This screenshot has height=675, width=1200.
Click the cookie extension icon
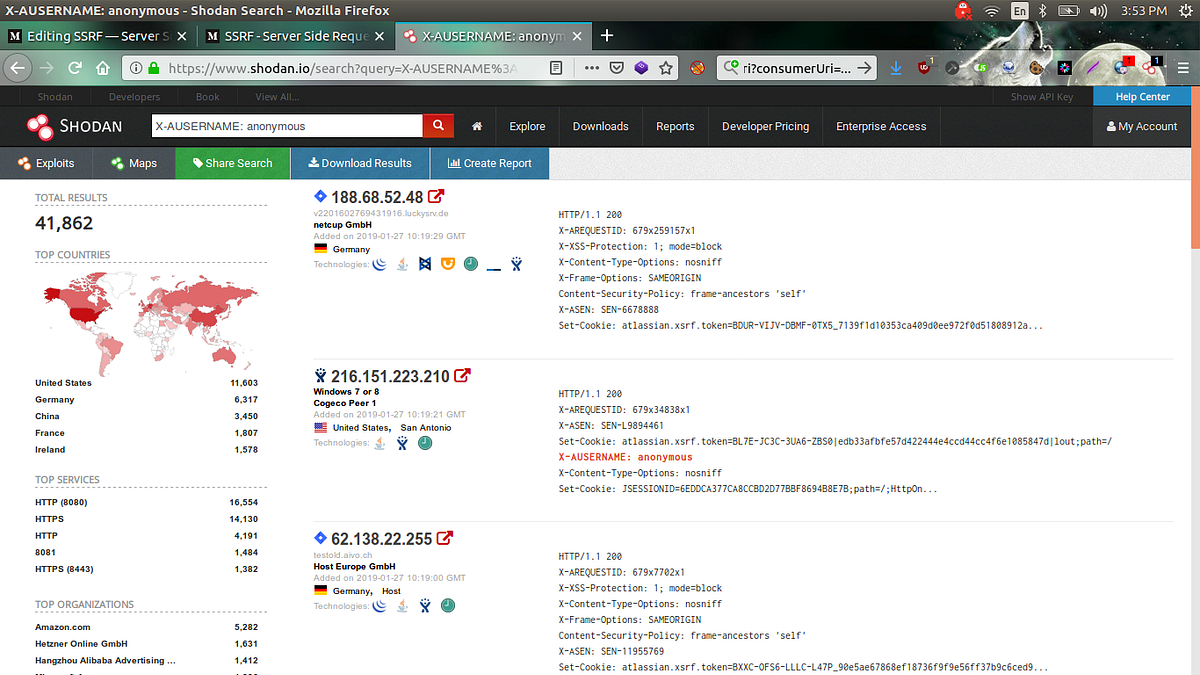1038,68
